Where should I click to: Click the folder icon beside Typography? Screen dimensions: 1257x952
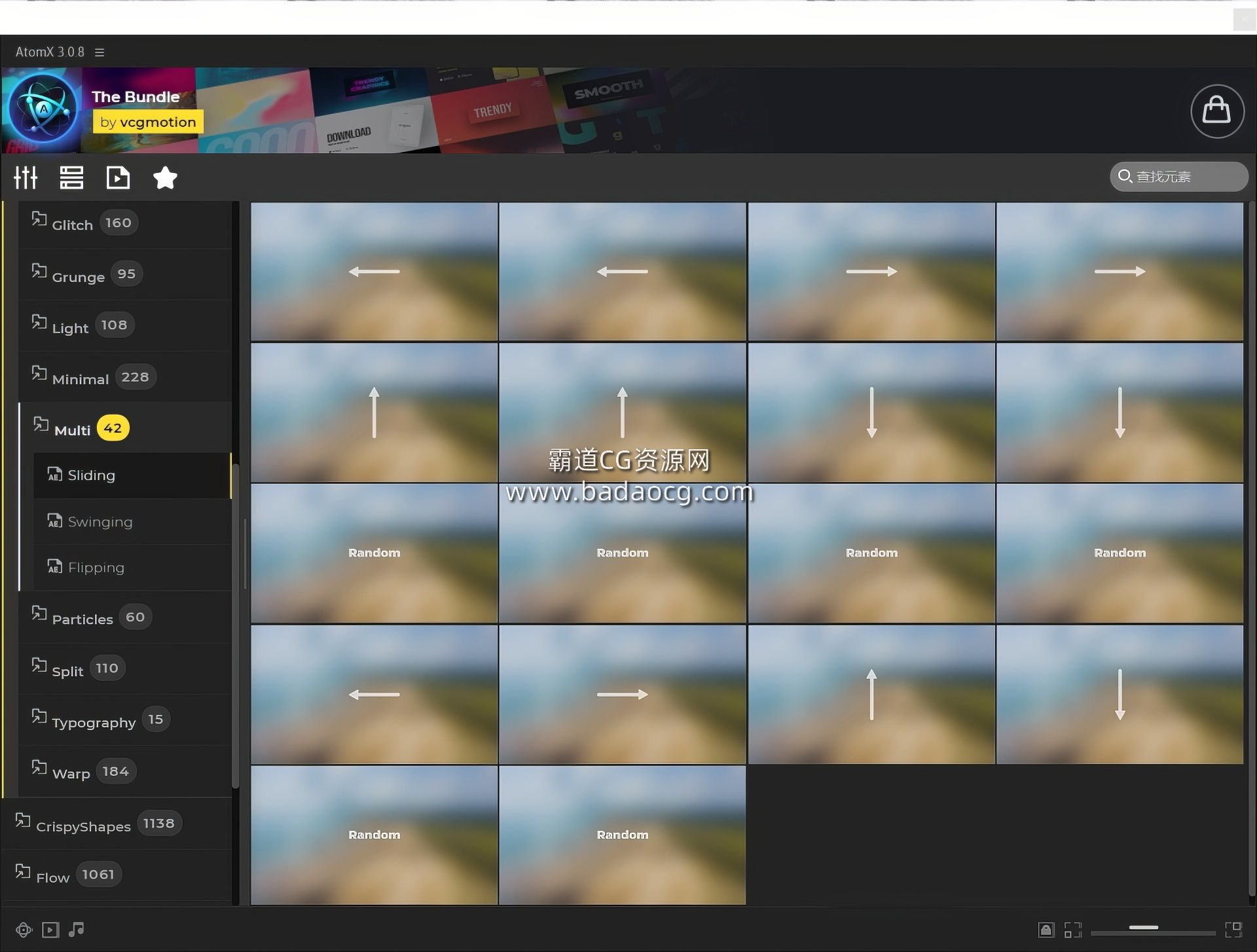coord(39,716)
